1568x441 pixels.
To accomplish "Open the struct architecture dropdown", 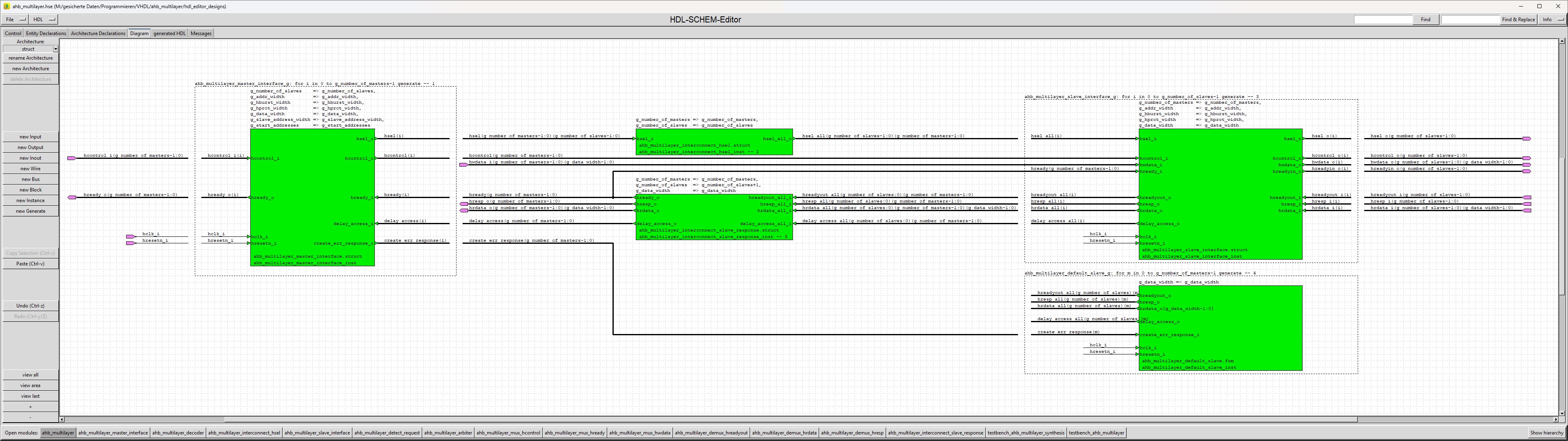I will tap(56, 49).
